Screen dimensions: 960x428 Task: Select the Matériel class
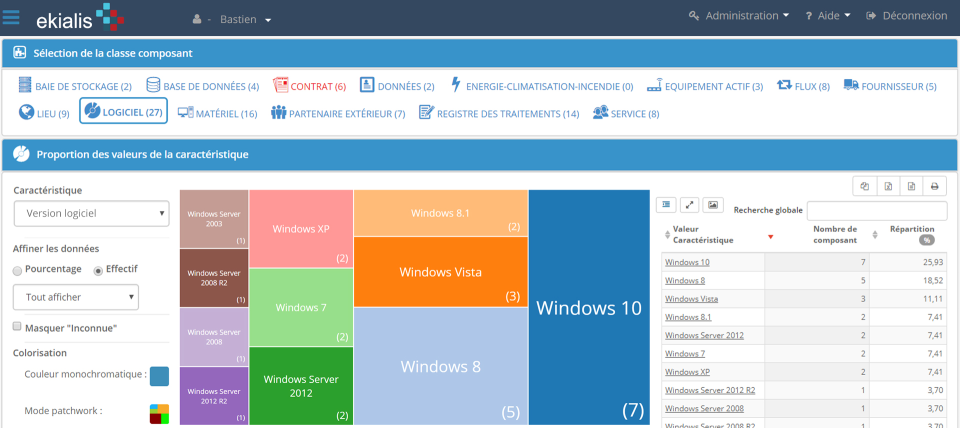pos(217,113)
